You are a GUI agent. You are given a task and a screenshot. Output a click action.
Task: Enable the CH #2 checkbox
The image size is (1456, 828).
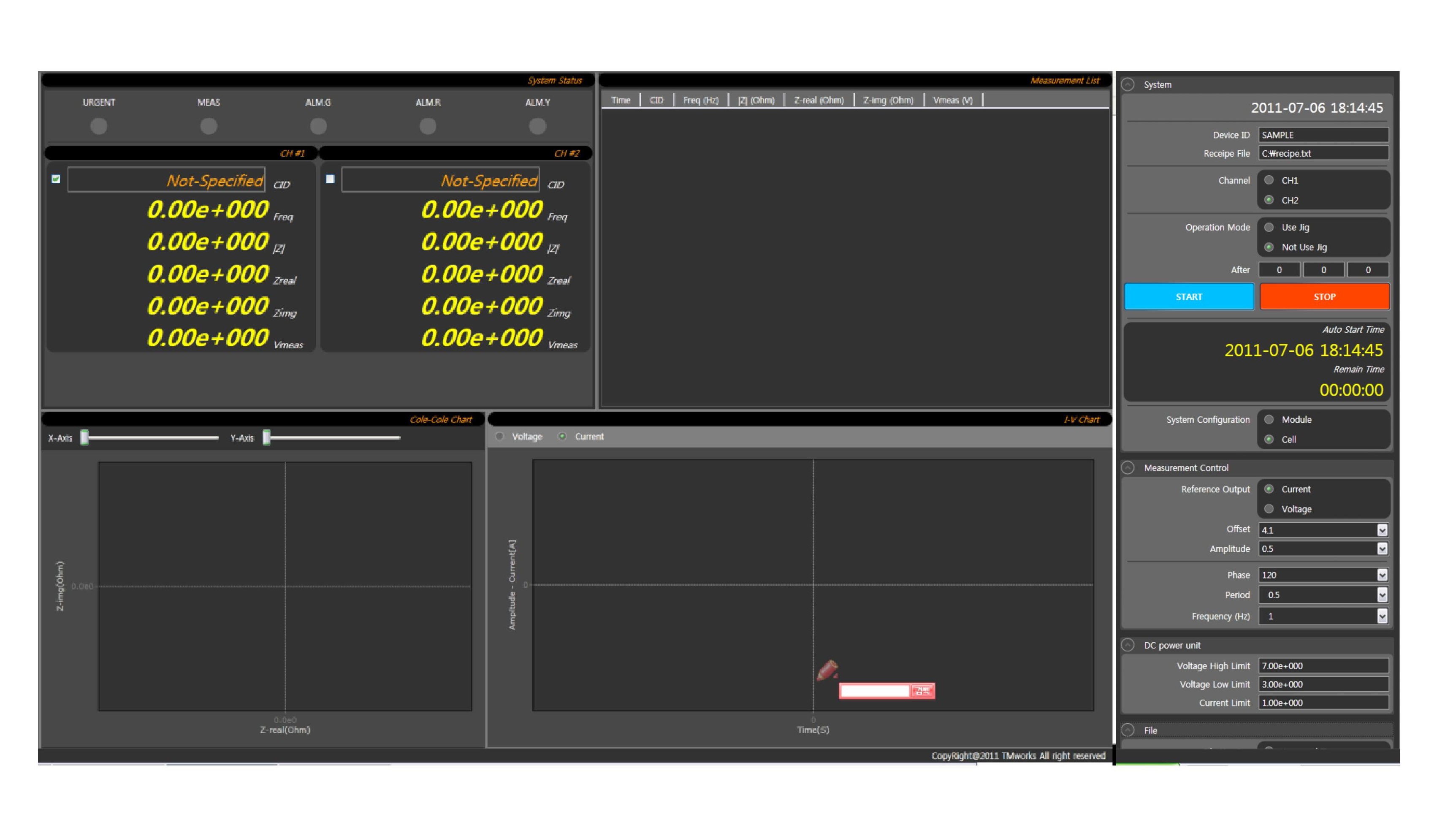(330, 179)
